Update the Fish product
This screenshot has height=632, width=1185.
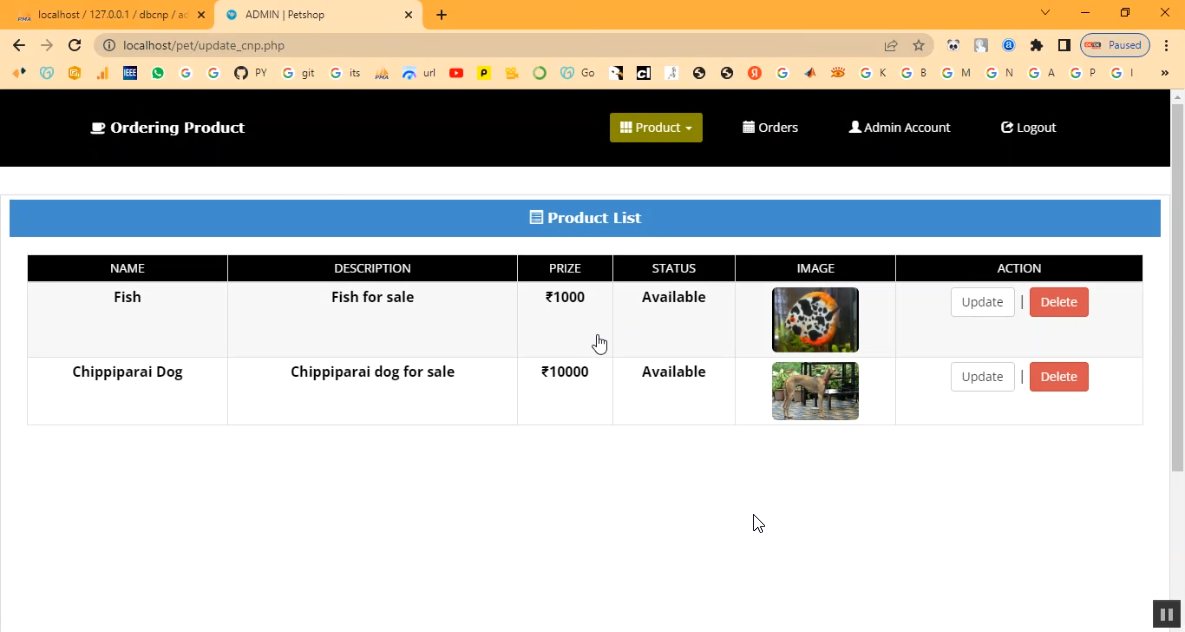(982, 302)
